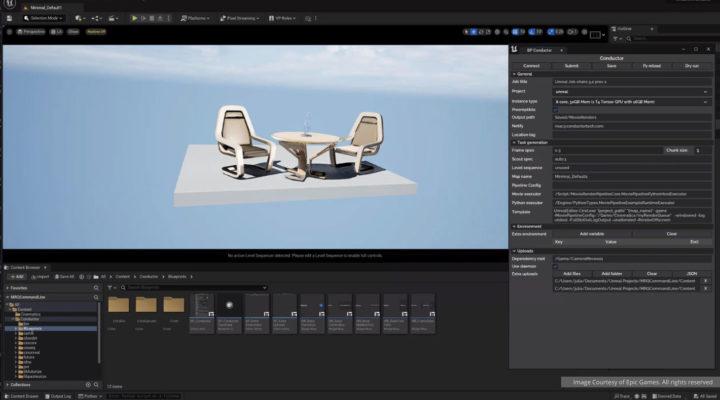Click the Dry run button
The height and width of the screenshot is (400, 720).
(x=692, y=66)
